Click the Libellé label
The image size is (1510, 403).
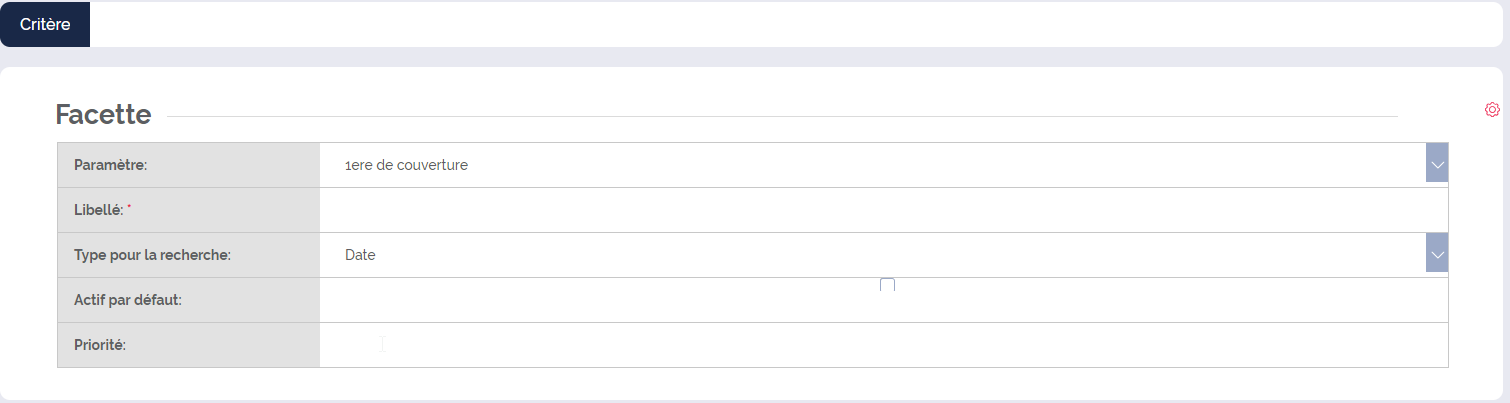98,210
